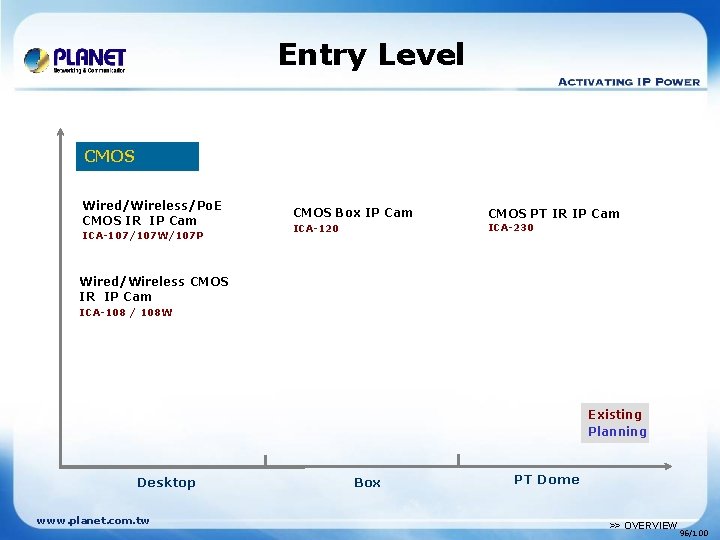Click the 'ACTIVATING IP POWER' tagline
720x540 pixels.
[629, 82]
